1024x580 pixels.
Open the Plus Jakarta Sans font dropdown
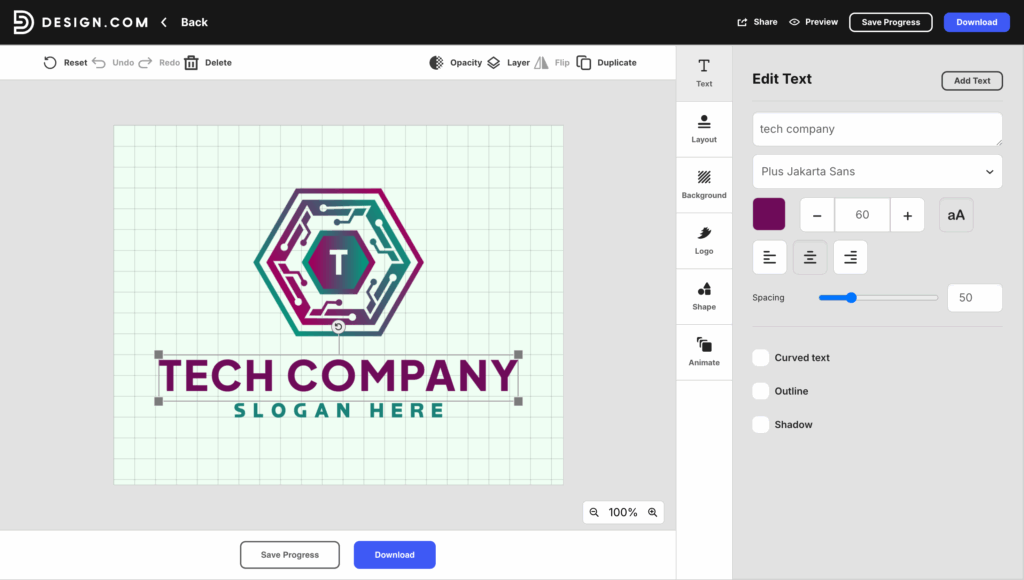click(877, 172)
